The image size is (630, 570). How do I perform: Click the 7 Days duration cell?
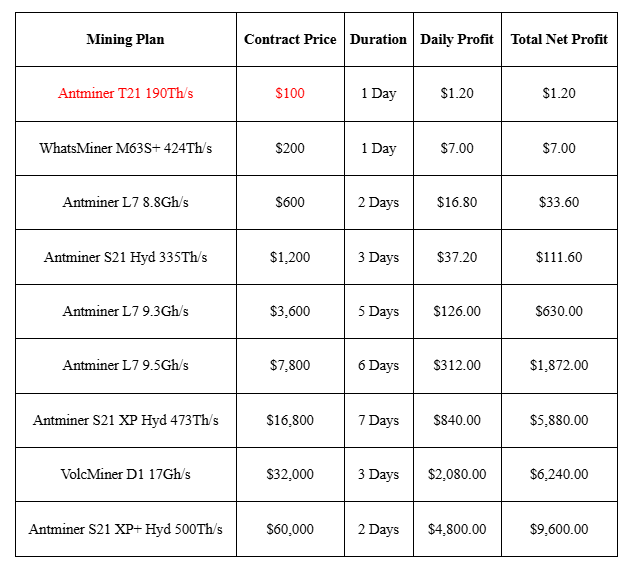378,420
